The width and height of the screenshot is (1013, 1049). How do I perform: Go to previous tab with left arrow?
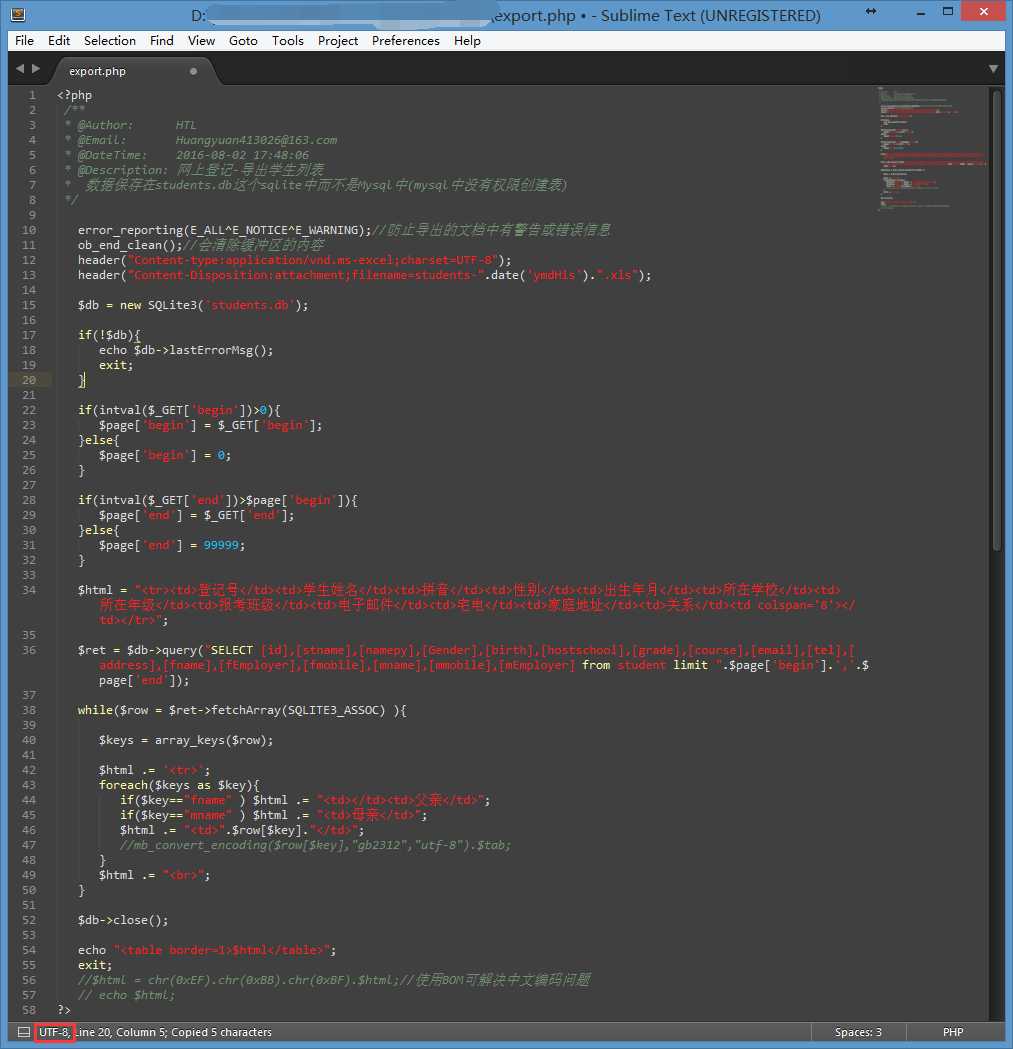click(x=20, y=69)
